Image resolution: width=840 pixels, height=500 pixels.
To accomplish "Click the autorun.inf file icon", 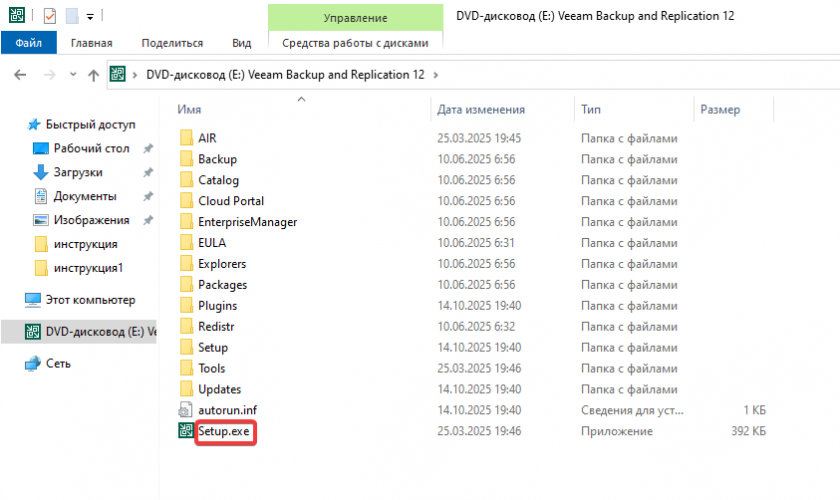I will 185,410.
